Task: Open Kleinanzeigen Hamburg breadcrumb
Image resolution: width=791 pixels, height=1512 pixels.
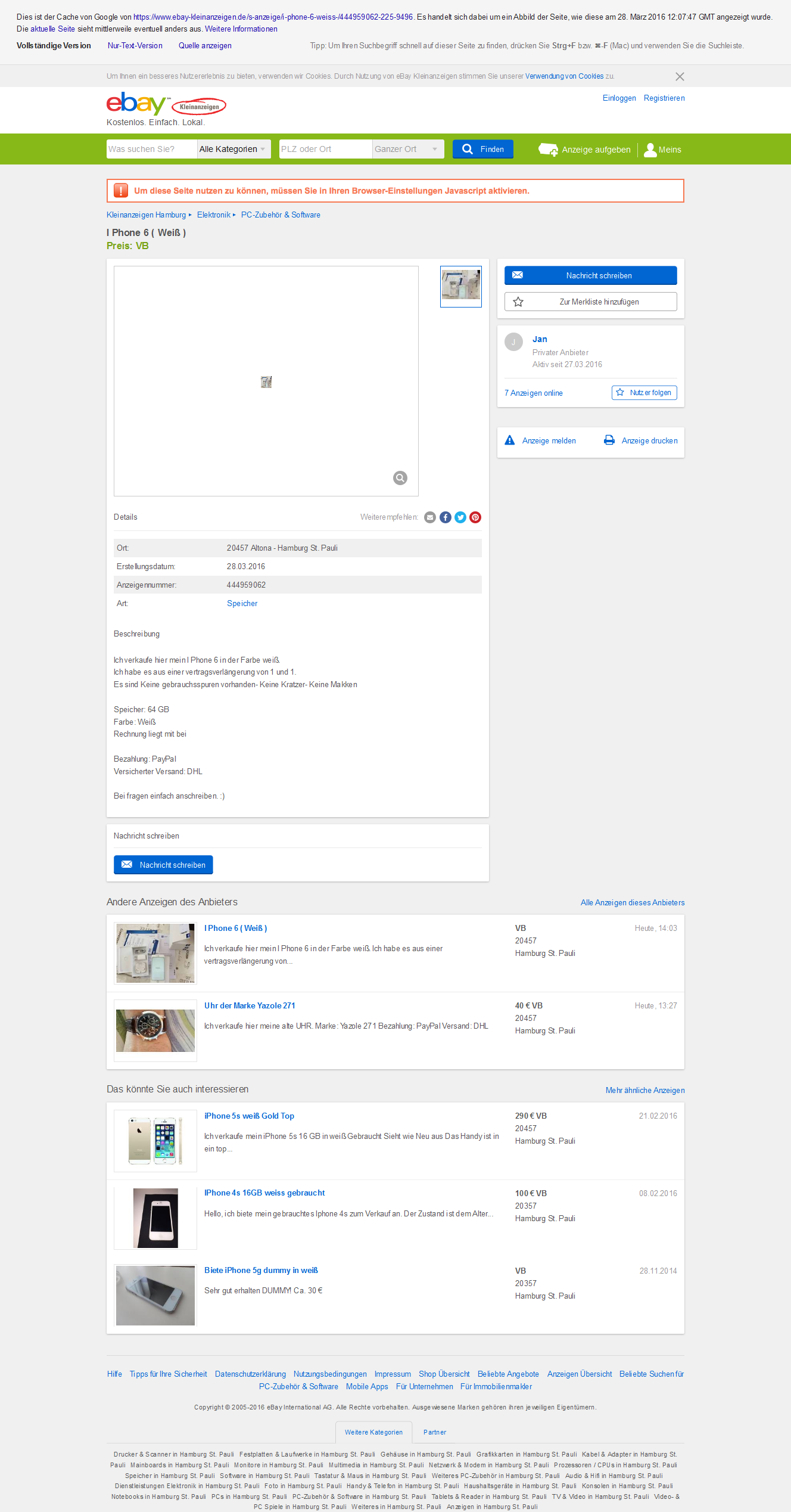Action: click(147, 215)
